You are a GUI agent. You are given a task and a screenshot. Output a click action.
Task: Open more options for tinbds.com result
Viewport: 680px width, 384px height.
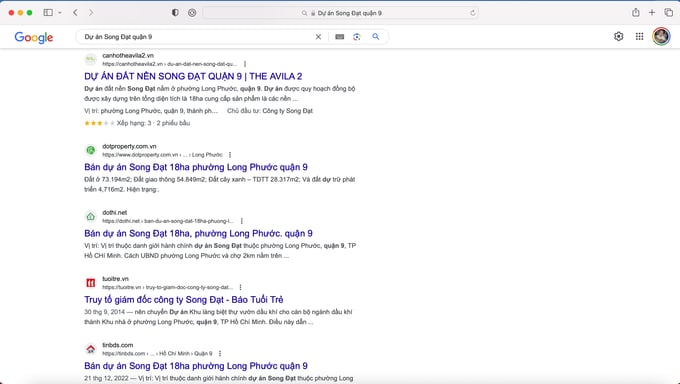point(220,354)
